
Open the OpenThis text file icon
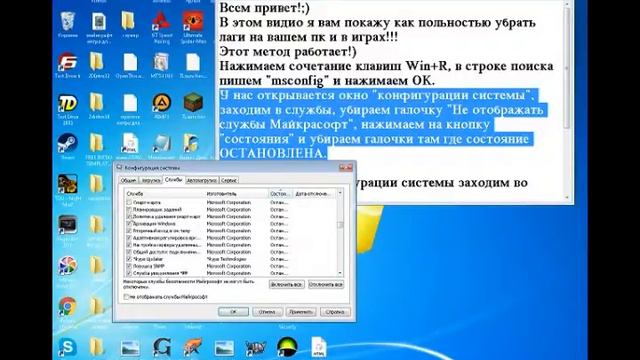pos(130,62)
